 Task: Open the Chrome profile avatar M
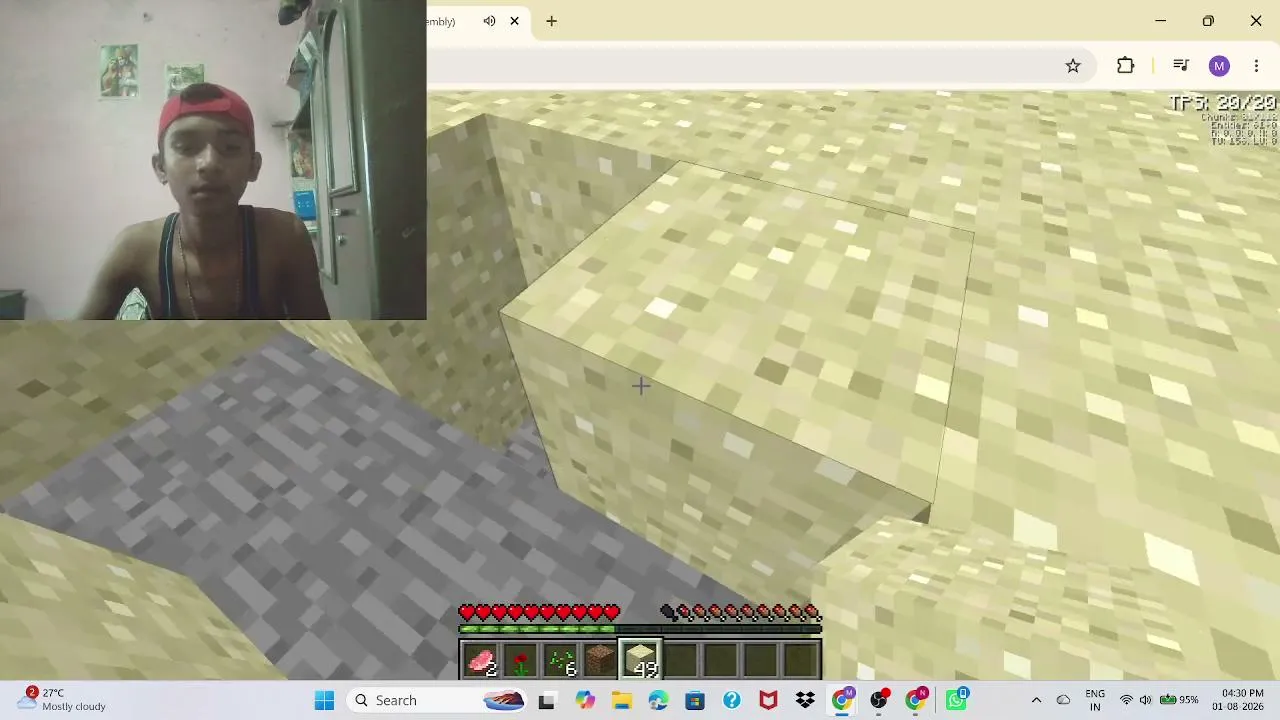pyautogui.click(x=1218, y=66)
